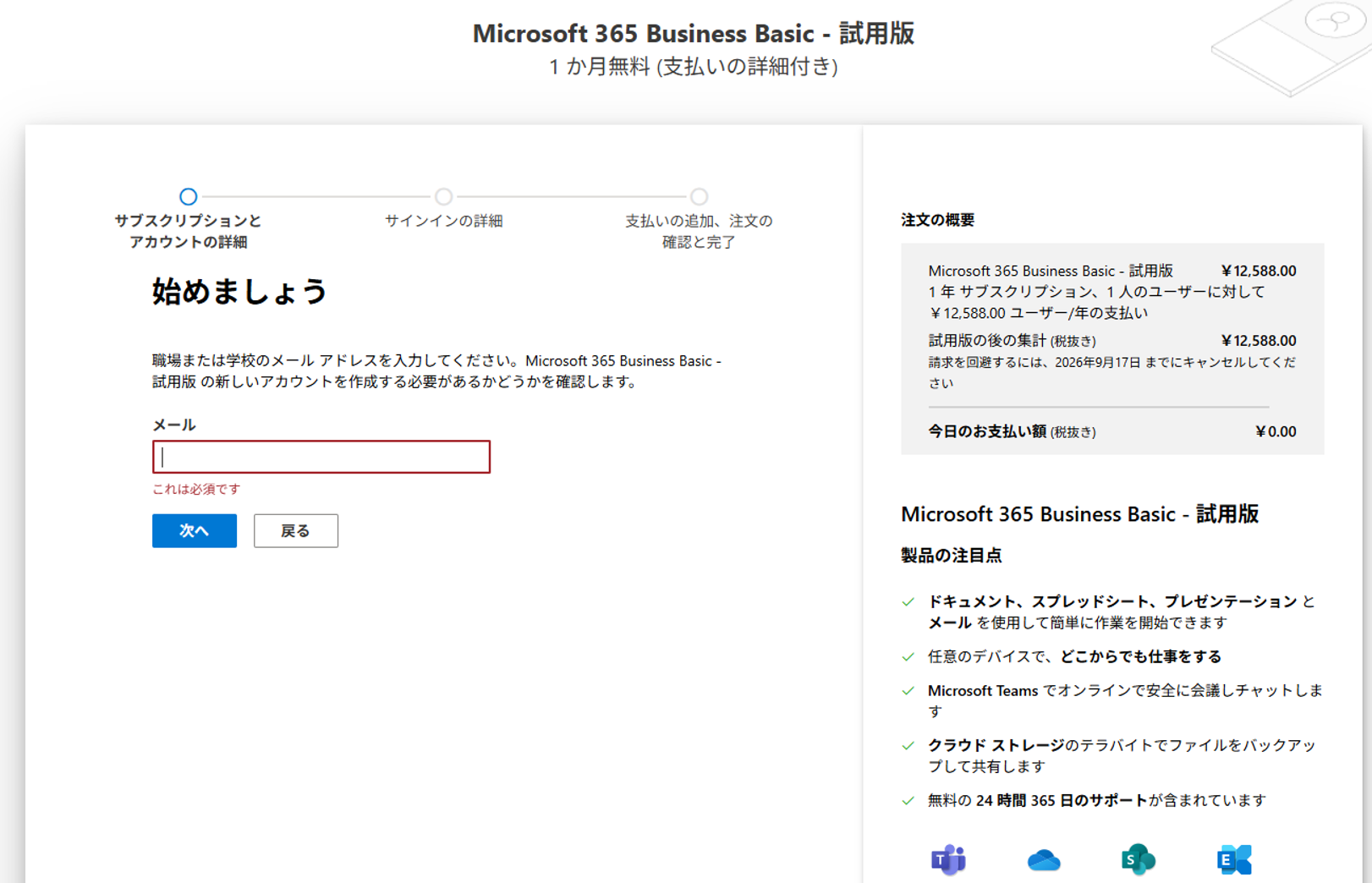Viewport: 1372px width, 883px height.
Task: Click the ¥0.00 amount due today
Action: (1276, 431)
